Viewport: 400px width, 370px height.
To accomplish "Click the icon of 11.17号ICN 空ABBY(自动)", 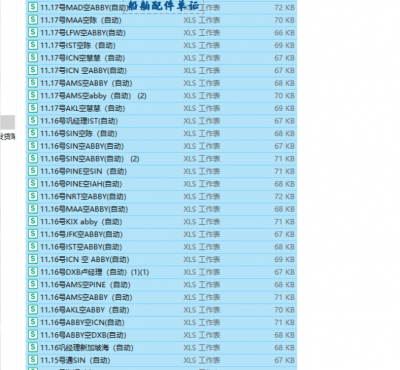I will pos(33,70).
